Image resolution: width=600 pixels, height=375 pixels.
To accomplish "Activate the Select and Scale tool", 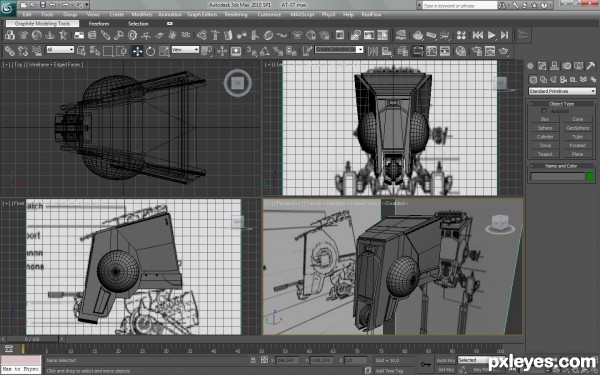I will click(x=164, y=51).
